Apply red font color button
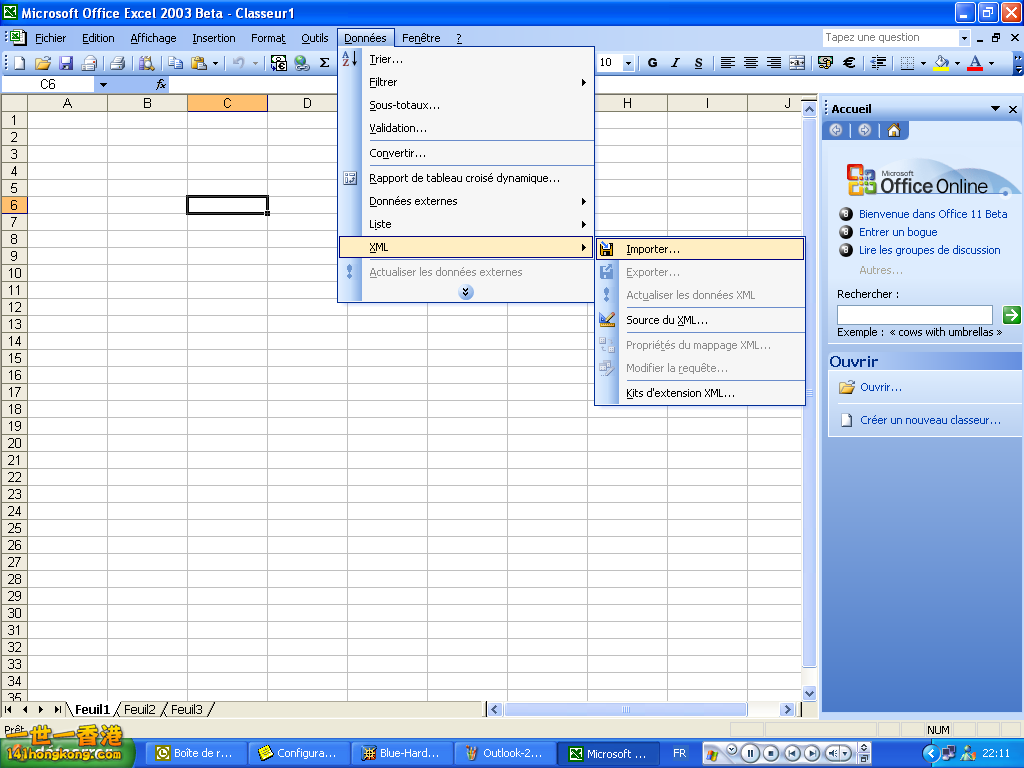Image resolution: width=1024 pixels, height=768 pixels. pos(975,63)
